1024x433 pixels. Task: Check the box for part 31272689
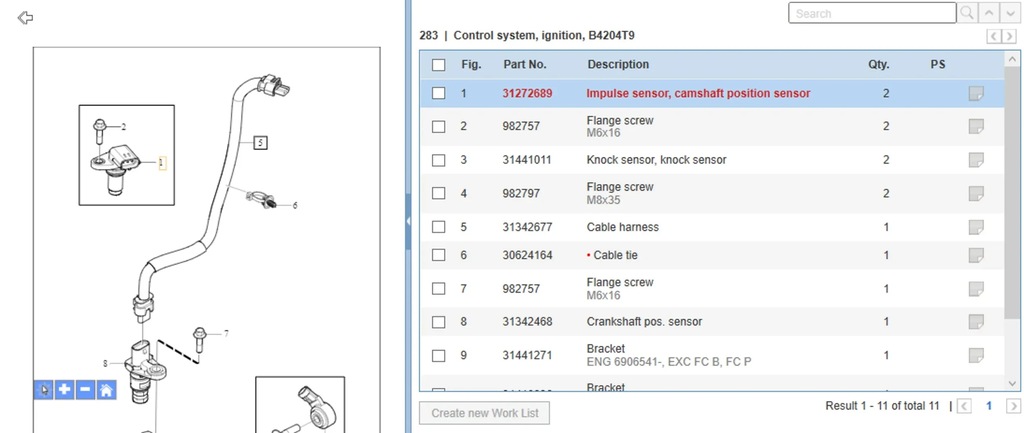point(438,93)
